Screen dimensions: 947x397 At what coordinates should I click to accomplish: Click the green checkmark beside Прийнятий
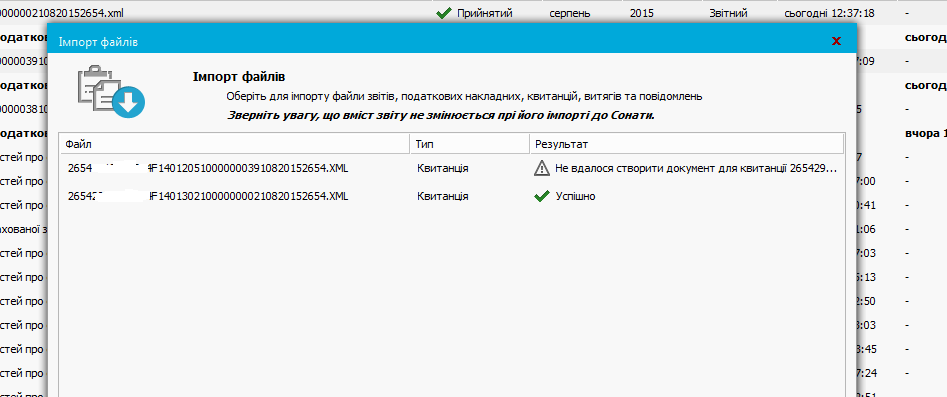[x=443, y=13]
